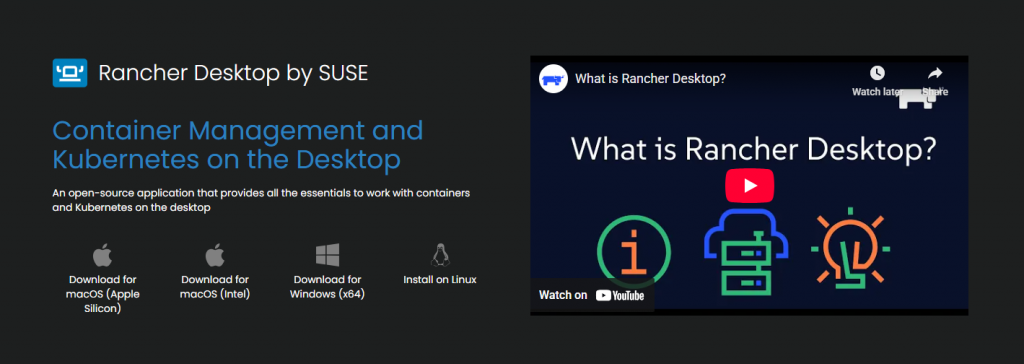Viewport: 1024px width, 364px height.
Task: Click the orange lightbulb graphic in video
Action: 851,248
